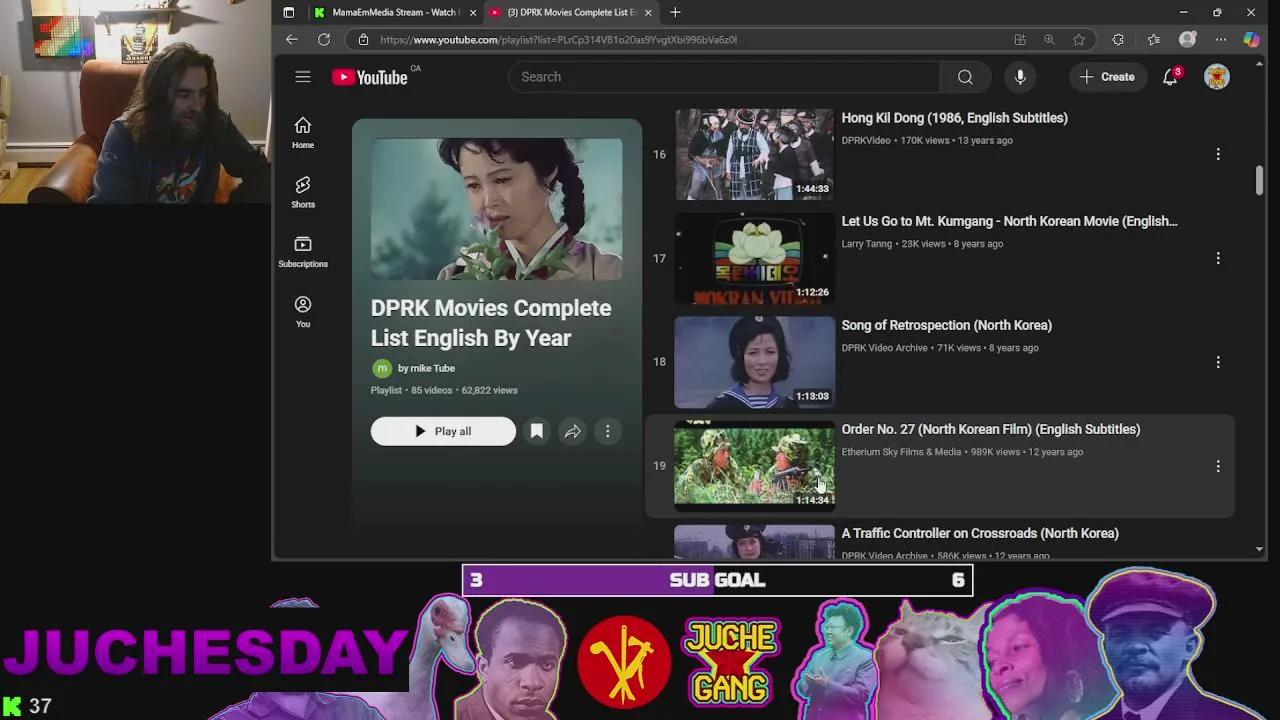Click the mike Tube avatar icon
This screenshot has width=1280, height=720.
[382, 368]
